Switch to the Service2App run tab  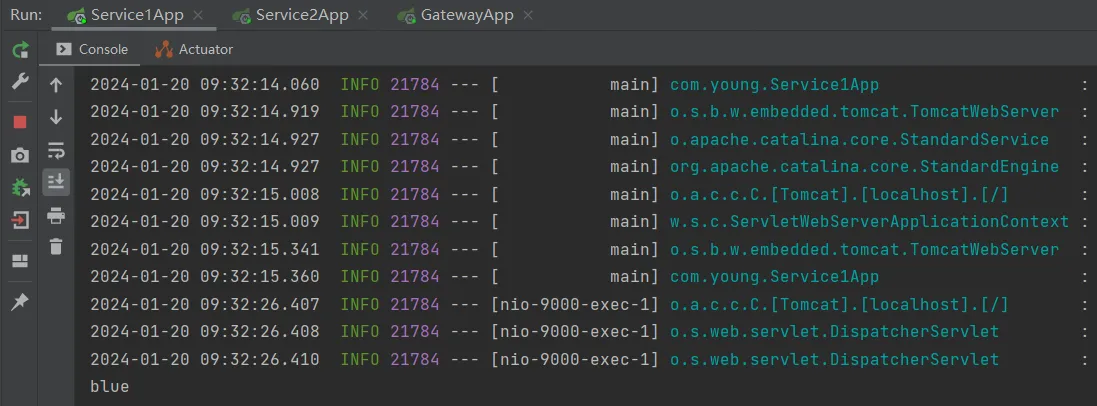pyautogui.click(x=294, y=16)
